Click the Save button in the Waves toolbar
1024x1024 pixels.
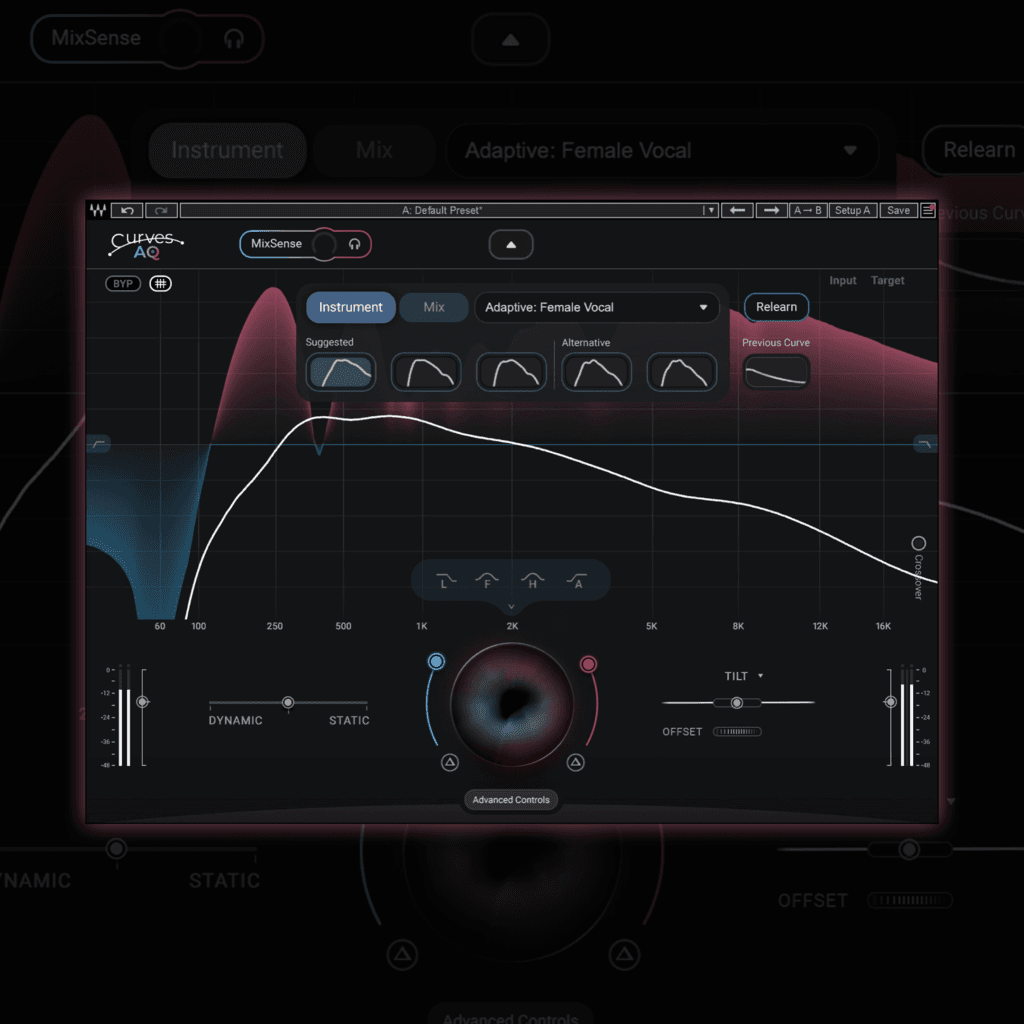pyautogui.click(x=898, y=210)
